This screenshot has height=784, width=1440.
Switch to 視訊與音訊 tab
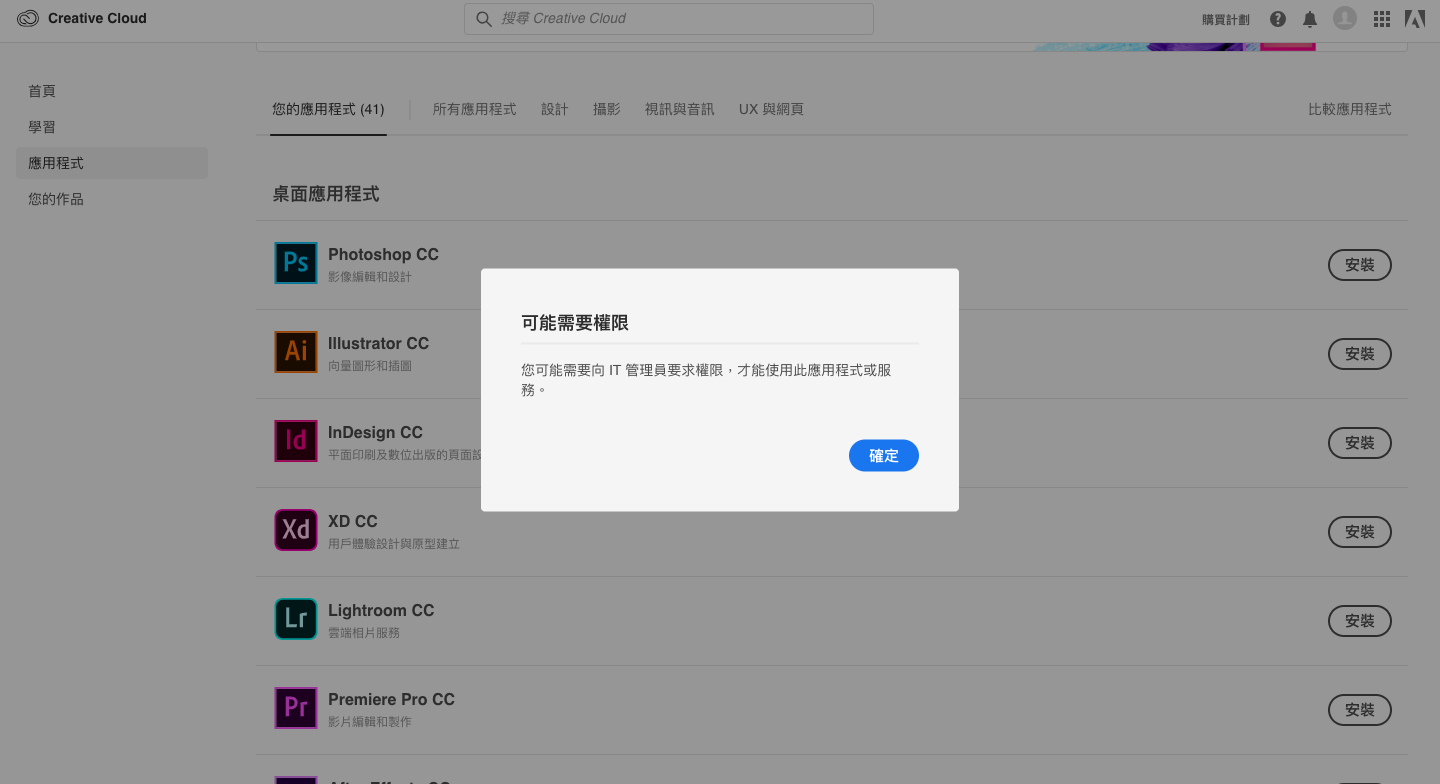tap(680, 109)
